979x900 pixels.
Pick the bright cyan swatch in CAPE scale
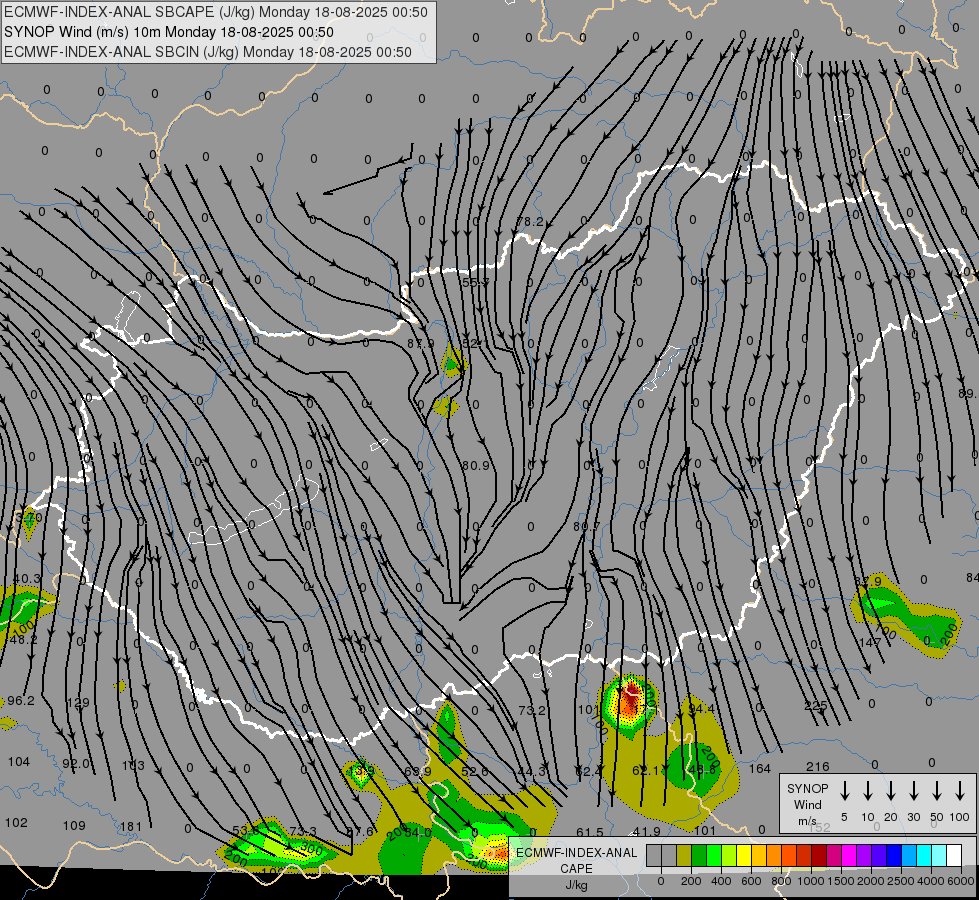tap(923, 855)
